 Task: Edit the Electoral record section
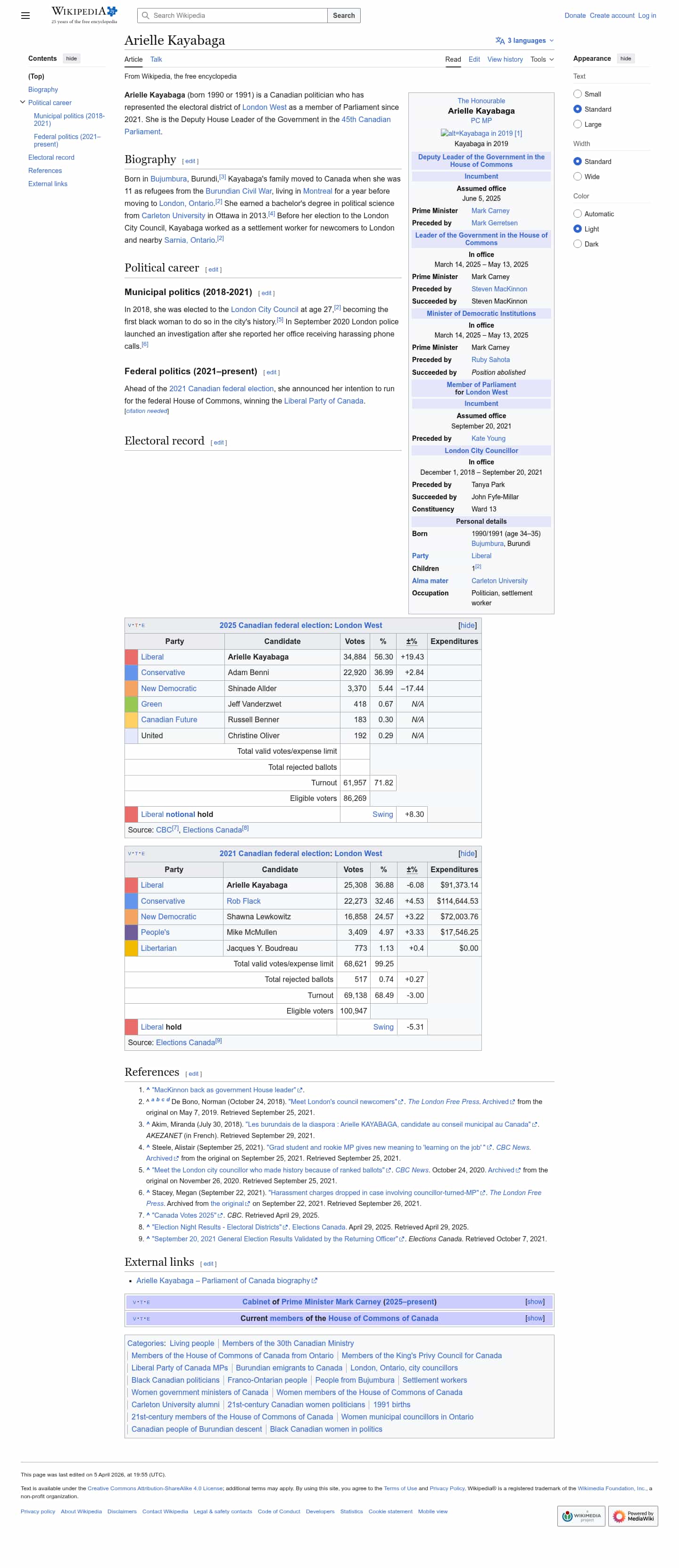(219, 443)
